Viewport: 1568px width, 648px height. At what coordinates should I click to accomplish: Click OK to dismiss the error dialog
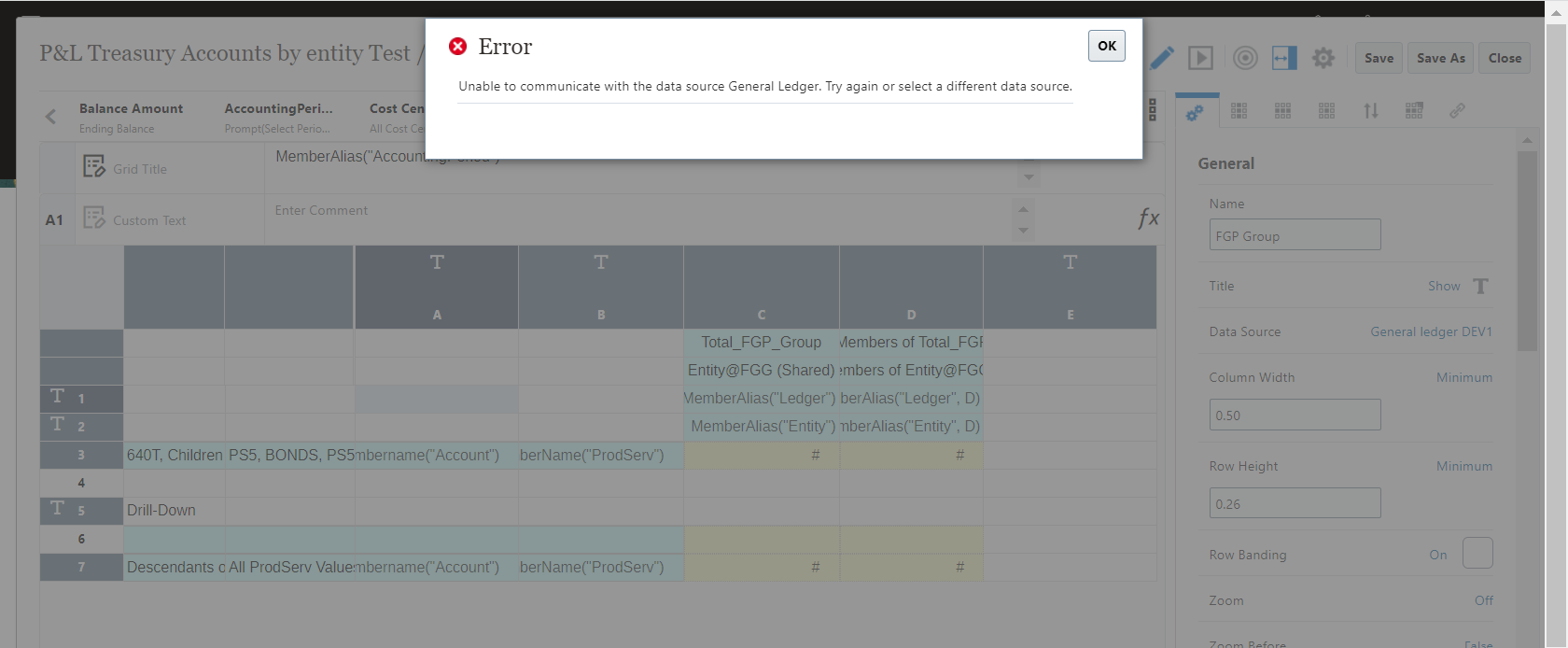[x=1106, y=46]
